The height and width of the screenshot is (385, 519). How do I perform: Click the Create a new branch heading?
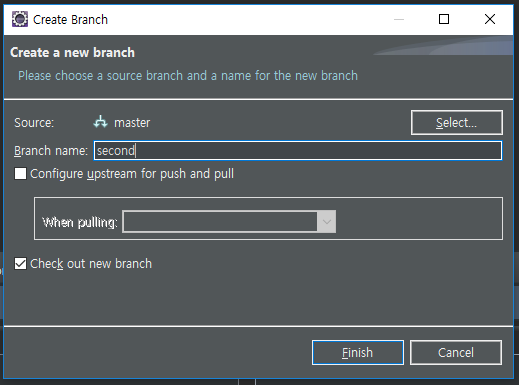tap(72, 53)
